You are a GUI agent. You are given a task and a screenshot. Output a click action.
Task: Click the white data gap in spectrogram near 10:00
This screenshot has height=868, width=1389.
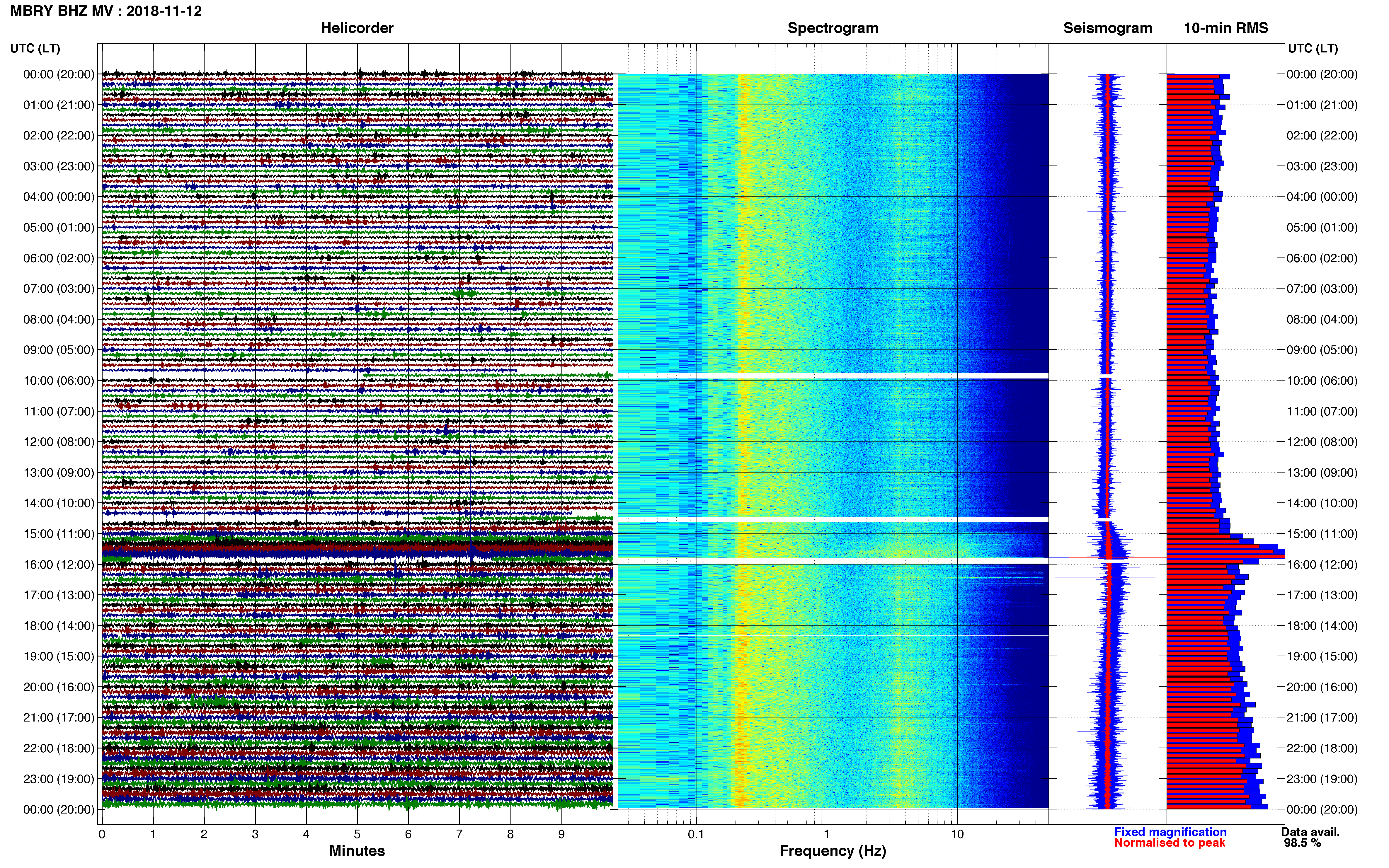point(833,376)
